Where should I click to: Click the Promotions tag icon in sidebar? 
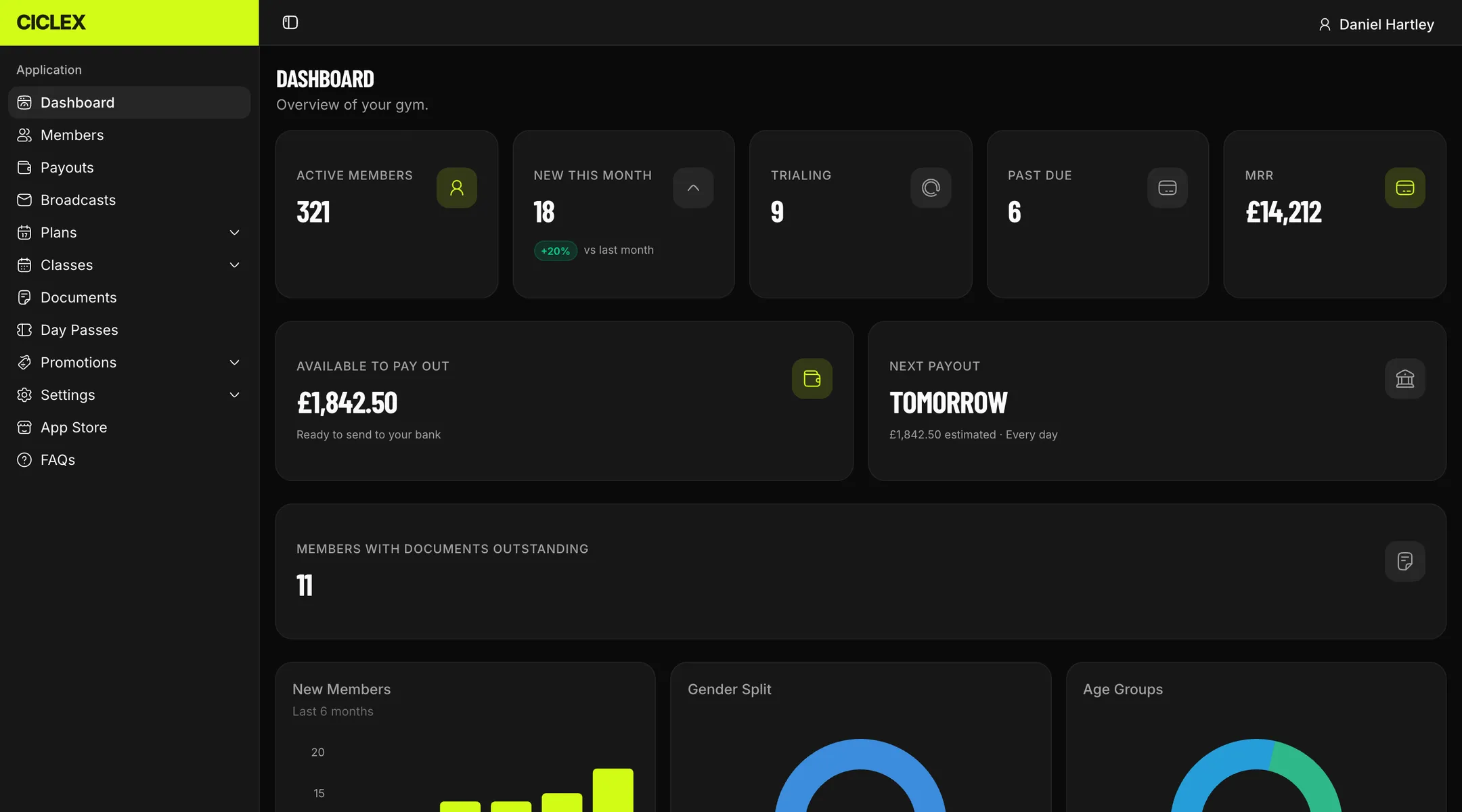(x=24, y=362)
